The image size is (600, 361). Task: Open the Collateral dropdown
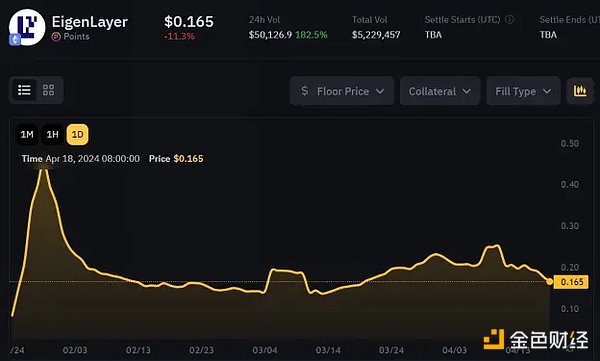point(440,91)
